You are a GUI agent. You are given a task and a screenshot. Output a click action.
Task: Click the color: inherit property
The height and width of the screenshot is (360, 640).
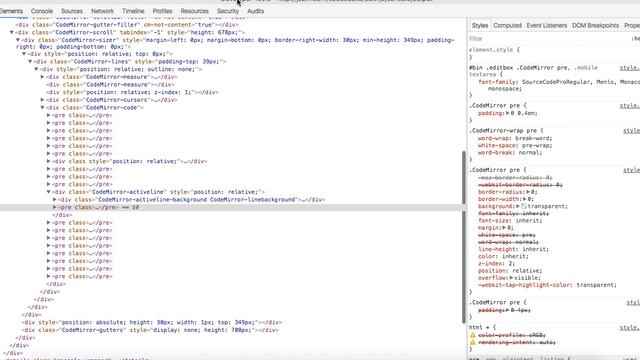coord(503,256)
